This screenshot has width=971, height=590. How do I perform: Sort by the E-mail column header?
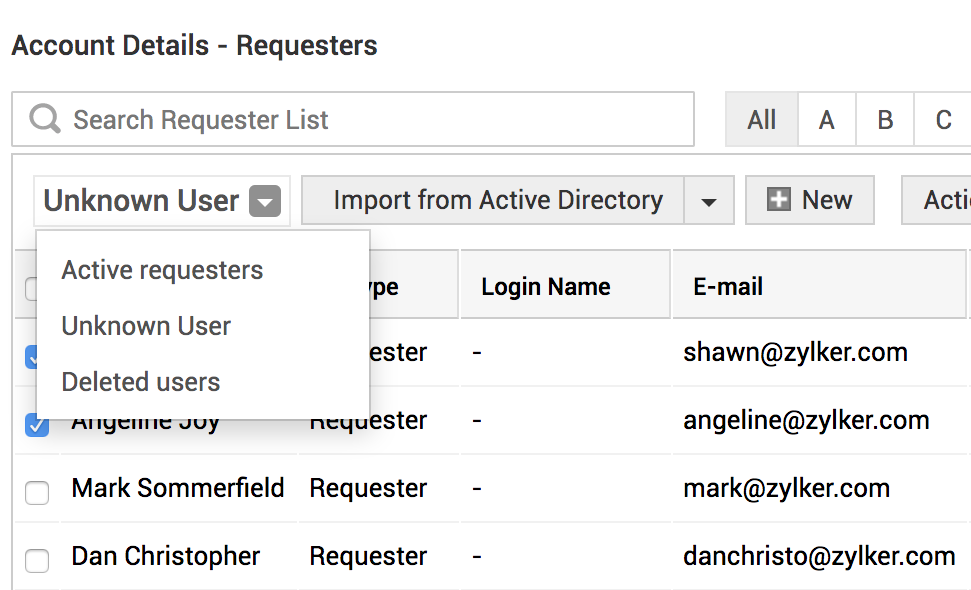click(728, 287)
